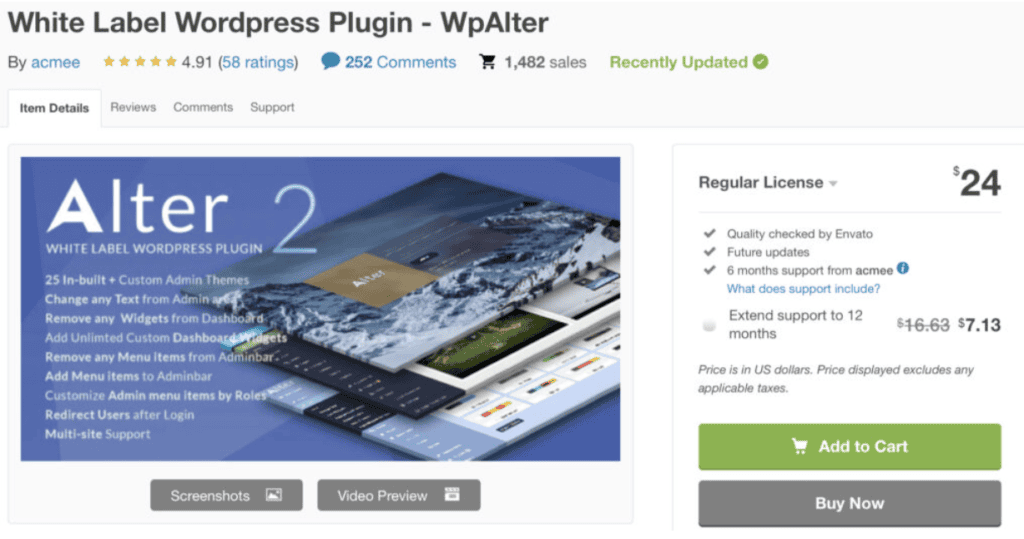1024x539 pixels.
Task: Open the Comments tab
Action: [x=203, y=107]
